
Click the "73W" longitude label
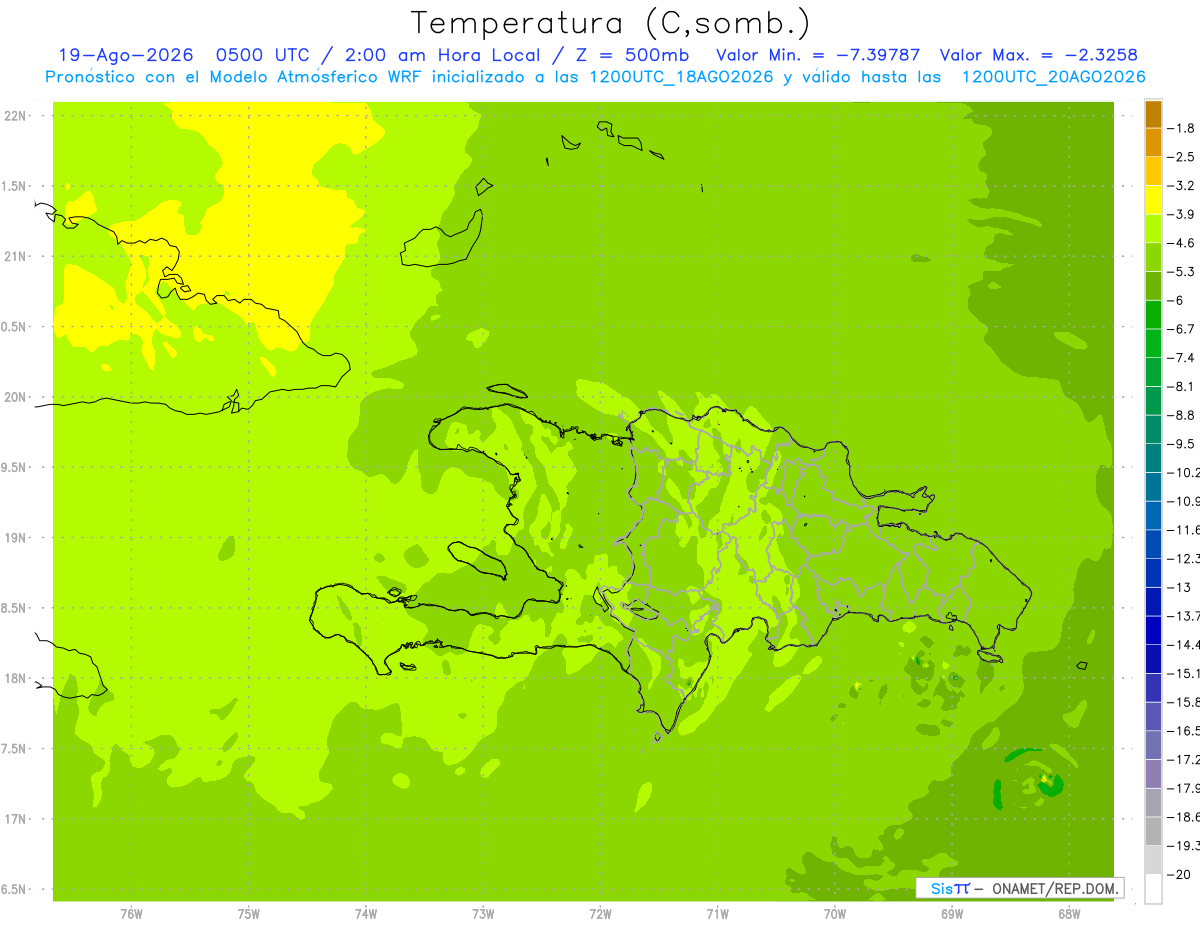click(483, 913)
